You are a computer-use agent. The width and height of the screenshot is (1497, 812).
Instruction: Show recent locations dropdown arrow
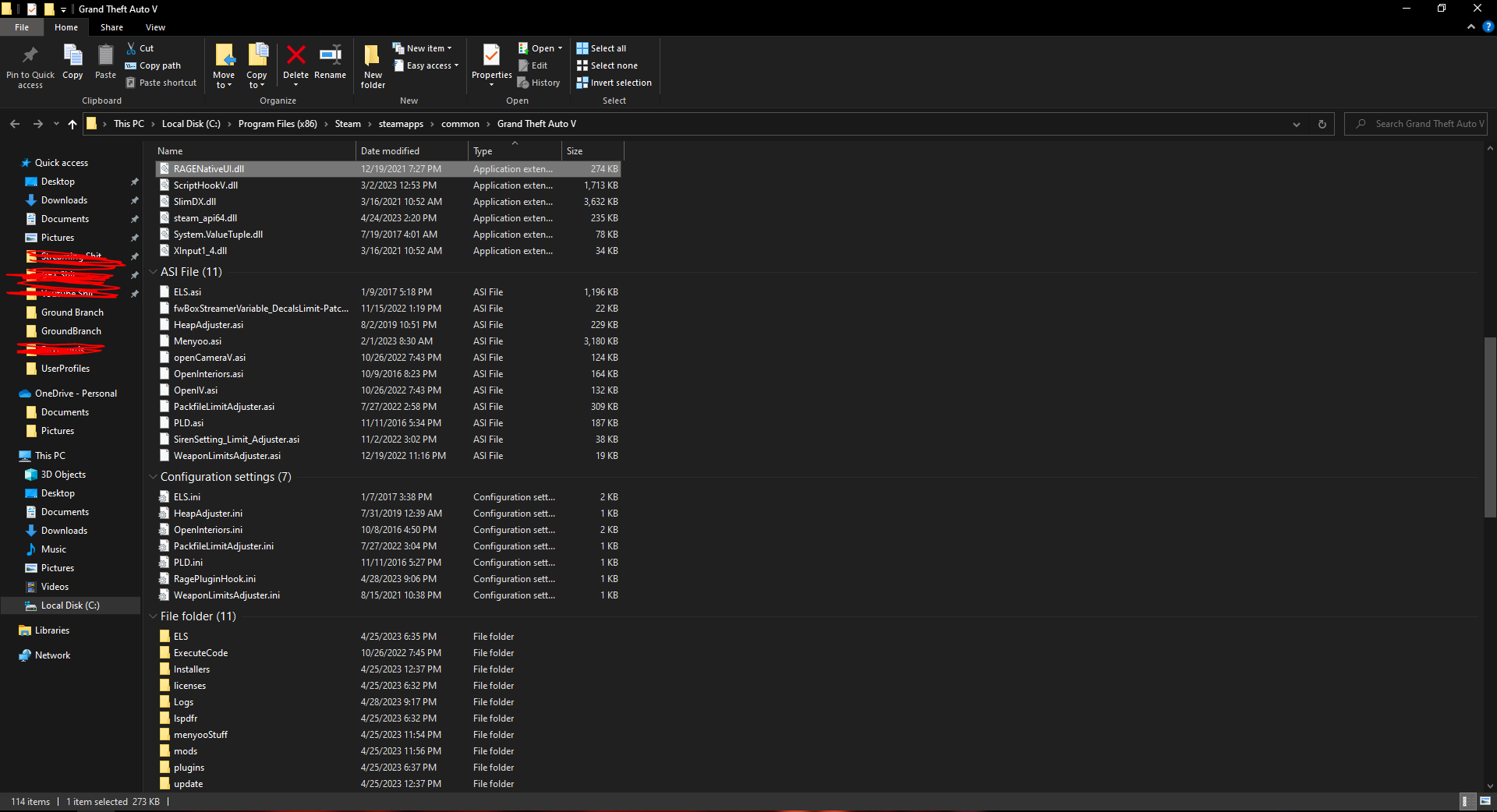(56, 124)
